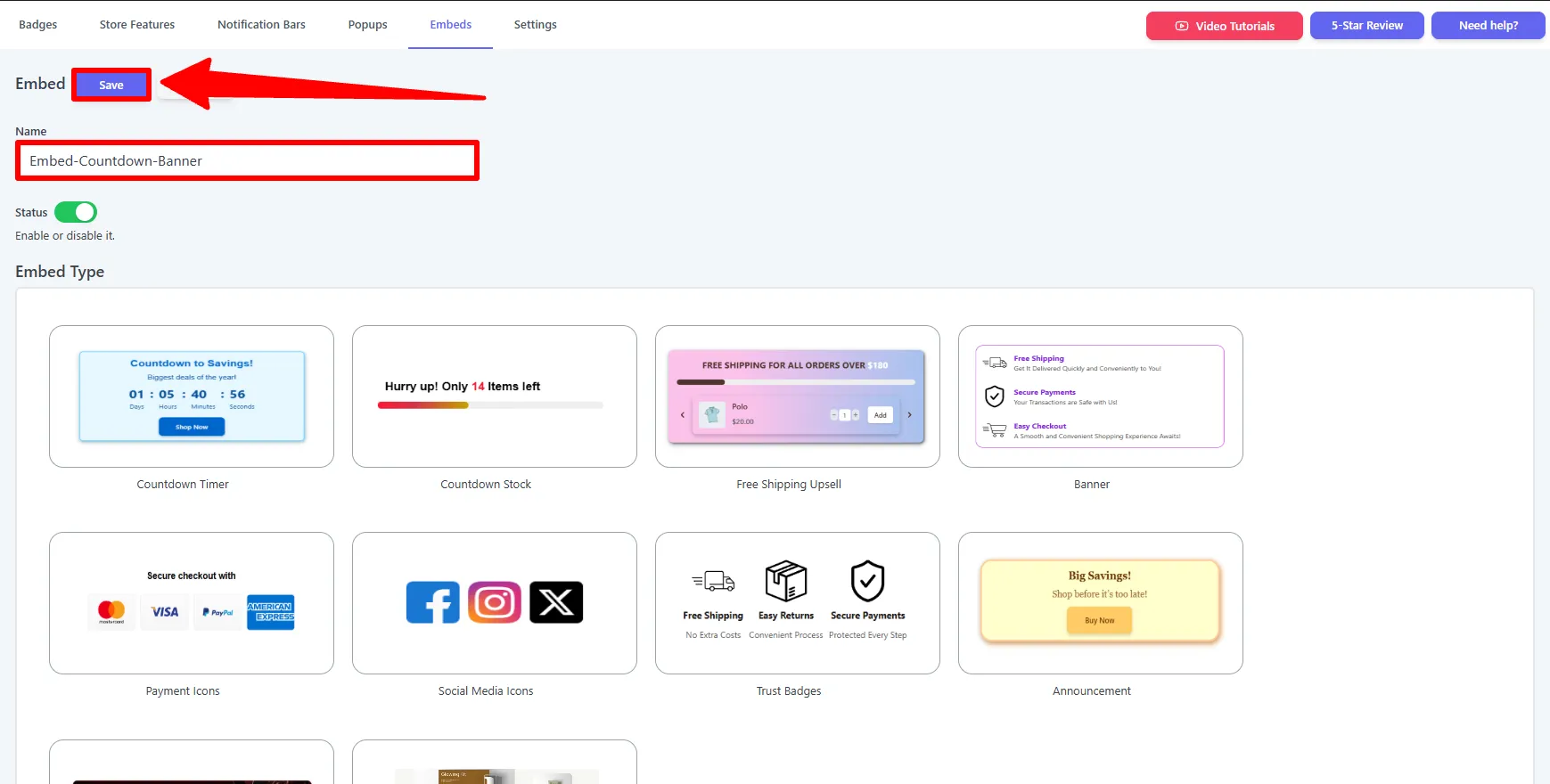Select the Announcement embed card
The height and width of the screenshot is (784, 1550).
coord(1101,603)
